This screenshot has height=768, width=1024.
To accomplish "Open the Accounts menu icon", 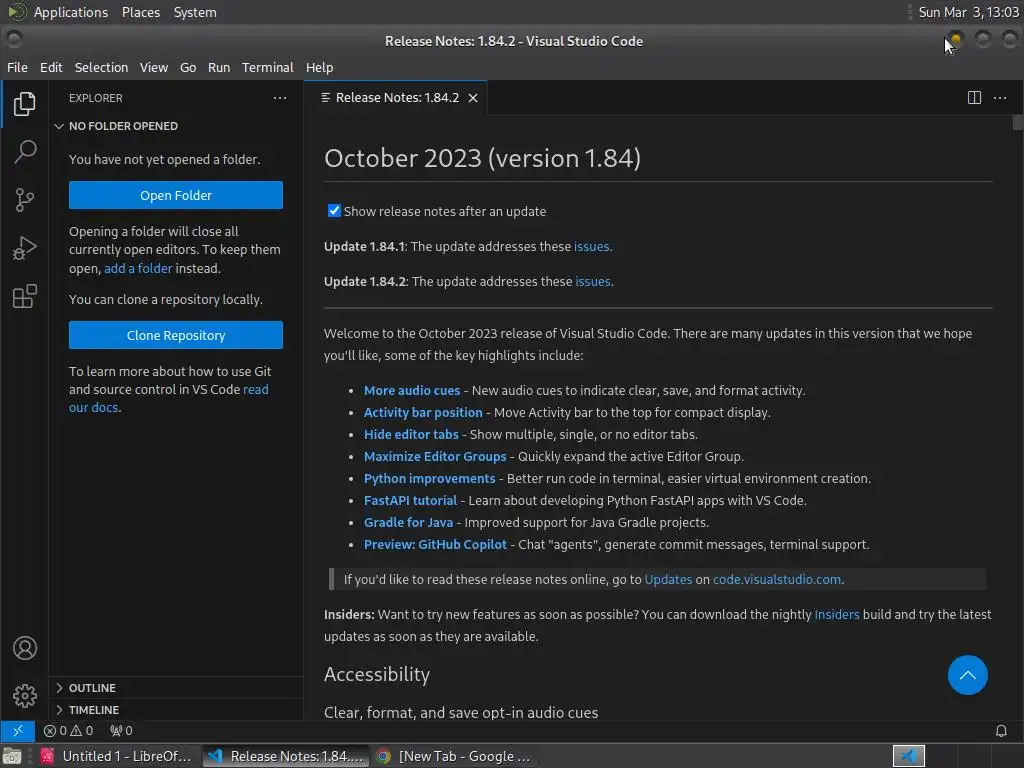I will [25, 648].
